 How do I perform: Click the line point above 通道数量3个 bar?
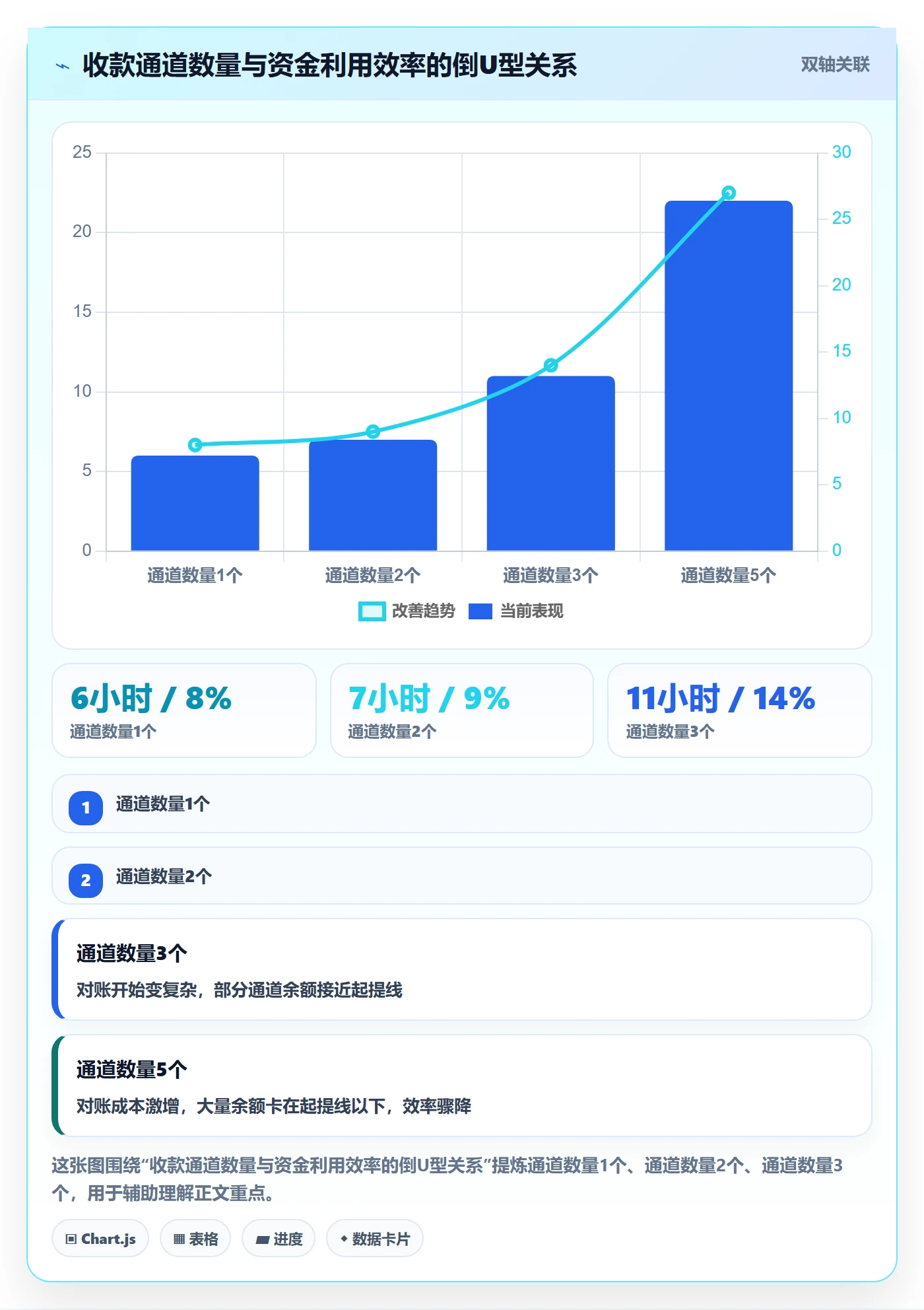click(x=551, y=365)
